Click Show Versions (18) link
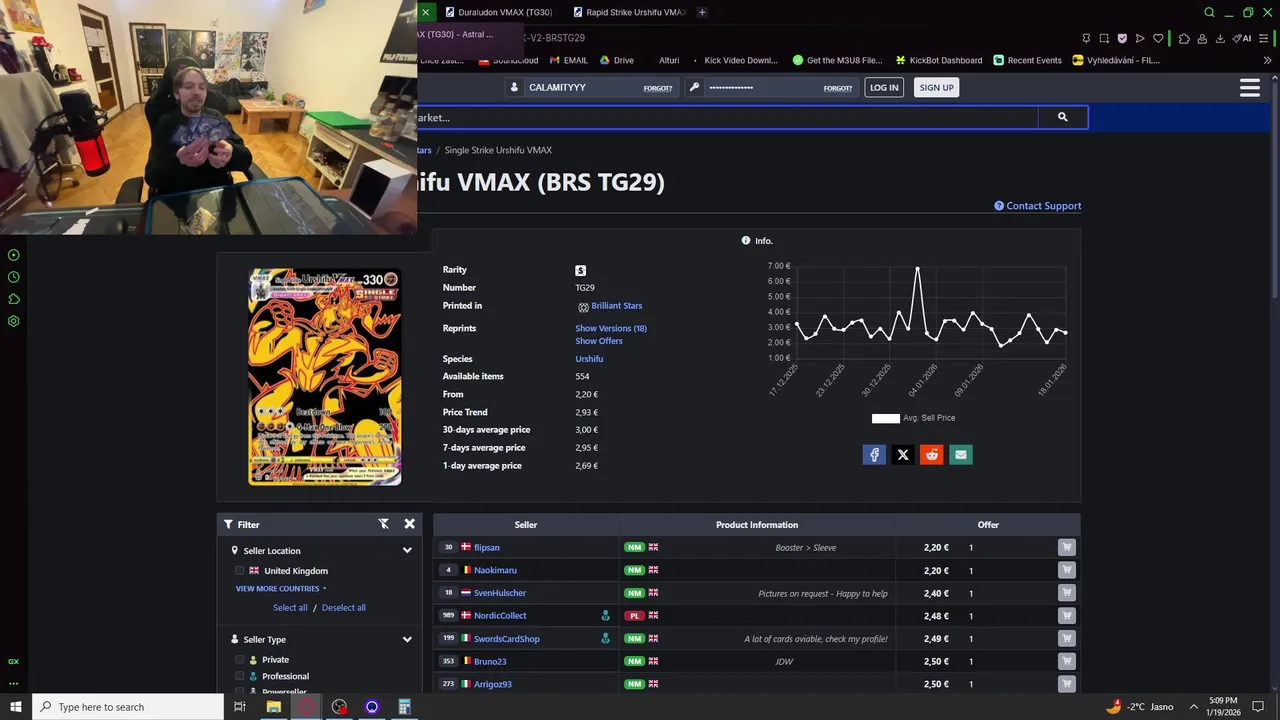Image resolution: width=1280 pixels, height=720 pixels. [x=611, y=328]
